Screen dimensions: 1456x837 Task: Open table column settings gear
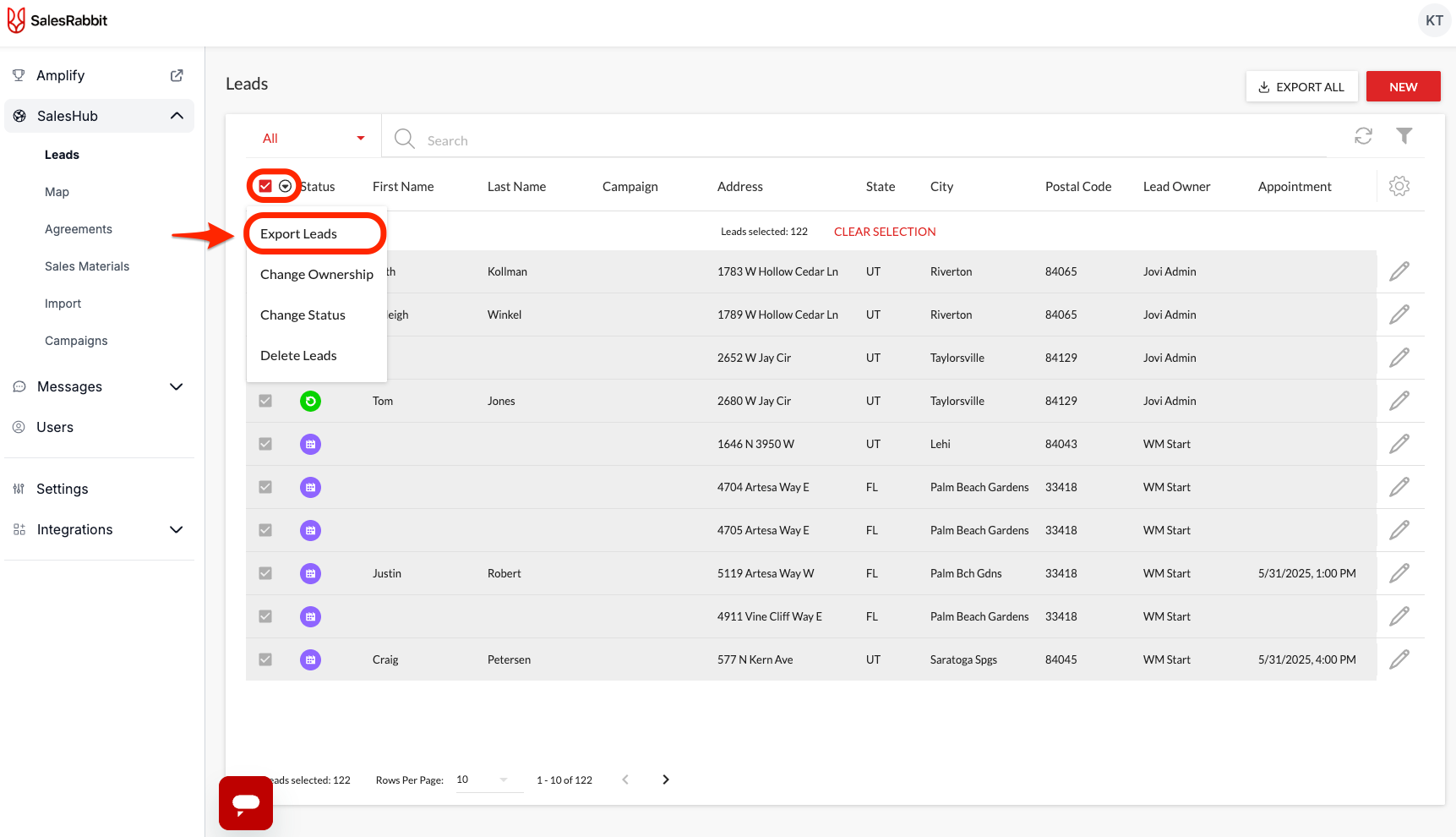click(x=1399, y=186)
